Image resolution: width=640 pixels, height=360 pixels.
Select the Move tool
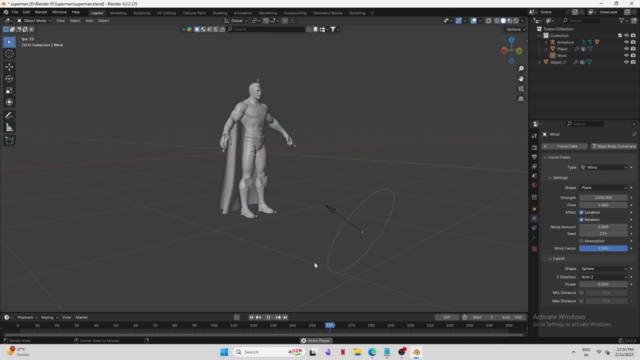click(9, 67)
